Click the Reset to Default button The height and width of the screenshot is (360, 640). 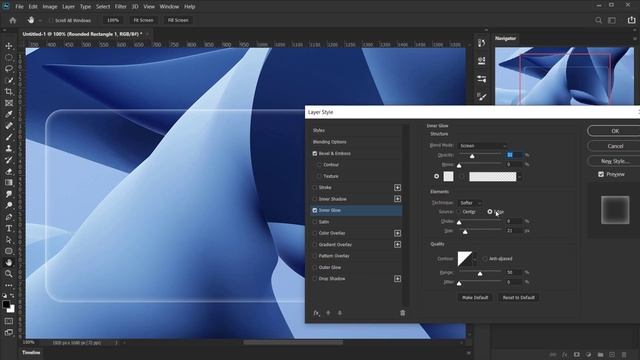(518, 298)
